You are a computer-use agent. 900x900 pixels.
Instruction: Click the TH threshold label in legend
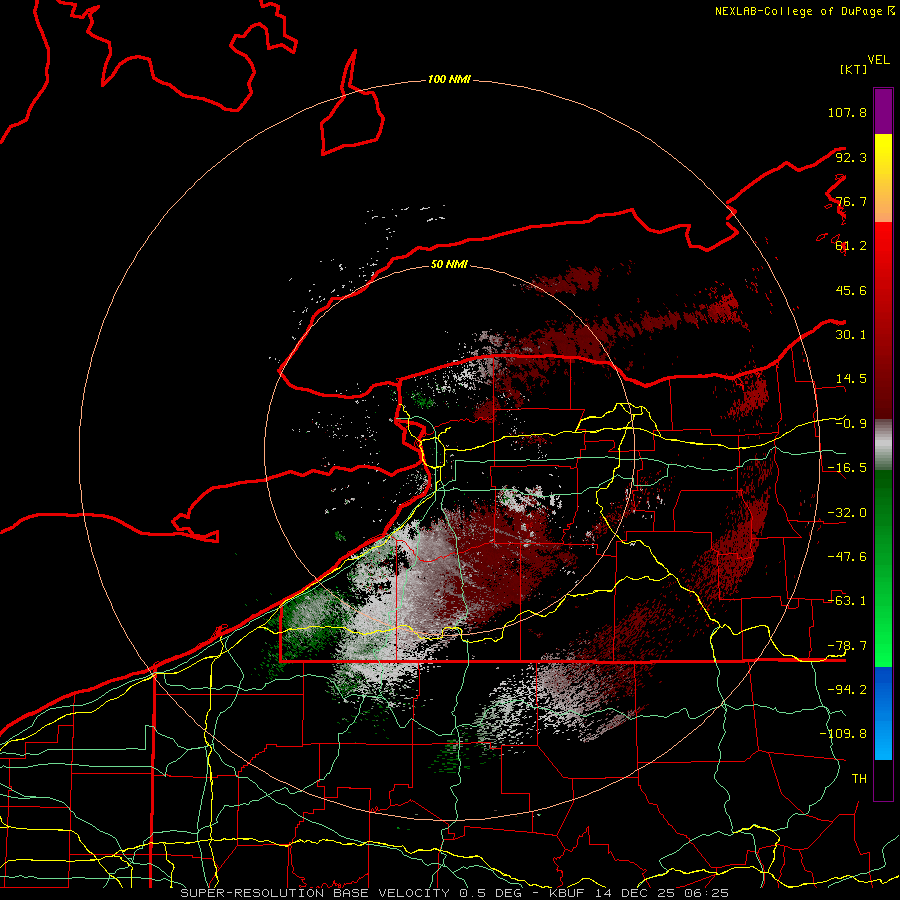859,779
